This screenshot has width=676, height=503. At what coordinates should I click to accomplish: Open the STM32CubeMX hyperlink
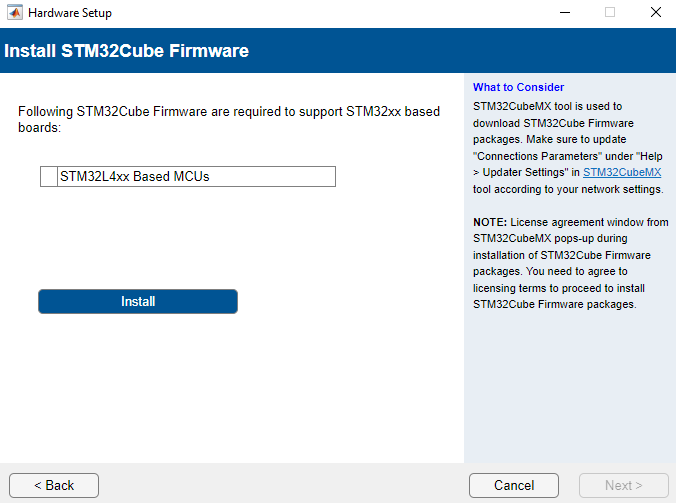[622, 172]
